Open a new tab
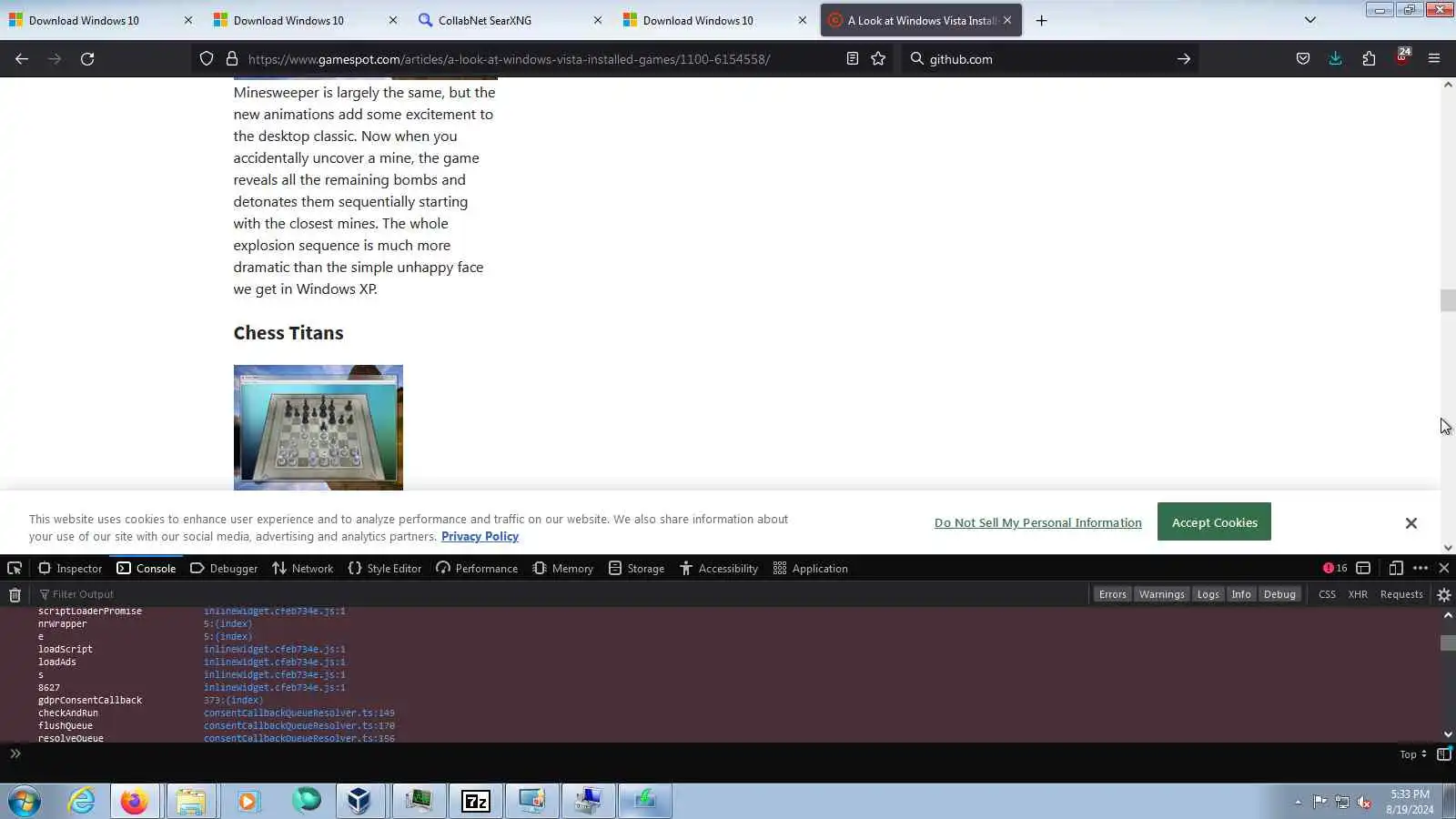Image resolution: width=1456 pixels, height=819 pixels. (x=1042, y=20)
